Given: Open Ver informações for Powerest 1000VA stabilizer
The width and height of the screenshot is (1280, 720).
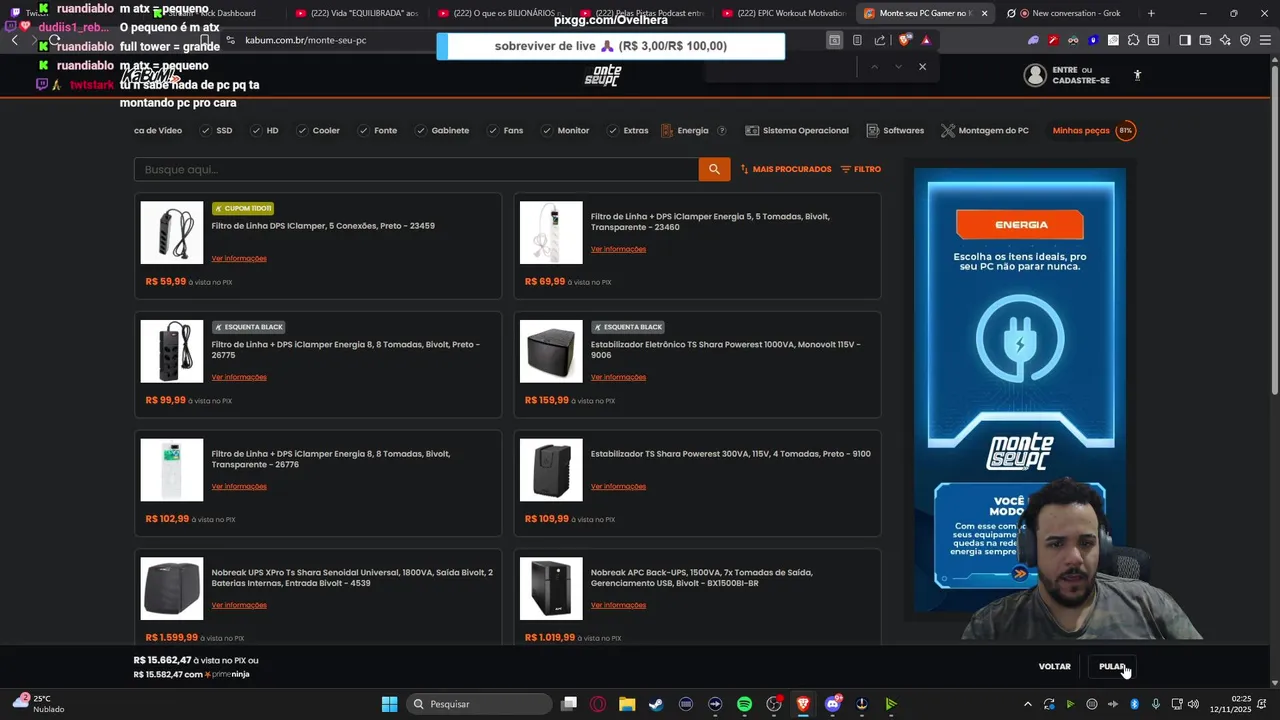Looking at the screenshot, I should click(618, 378).
